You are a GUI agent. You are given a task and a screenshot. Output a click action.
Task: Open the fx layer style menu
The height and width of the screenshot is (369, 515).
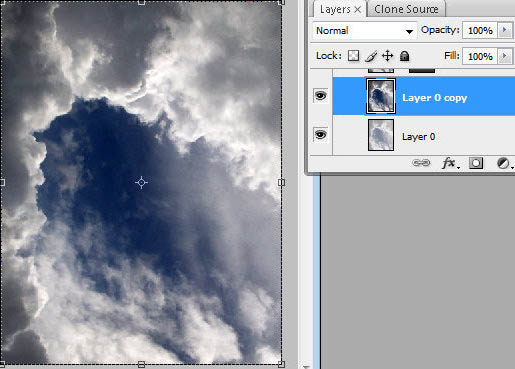[450, 163]
